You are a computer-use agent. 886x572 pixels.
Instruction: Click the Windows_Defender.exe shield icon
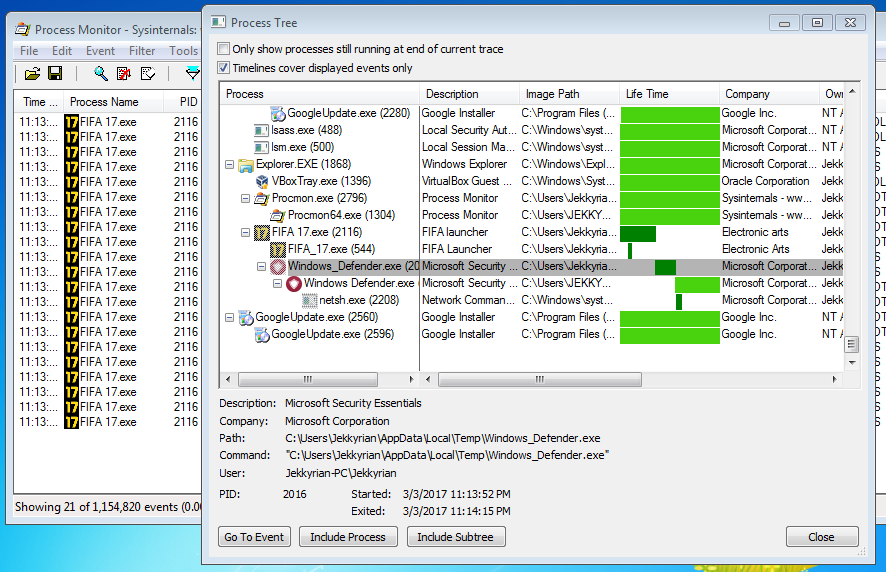pos(277,267)
